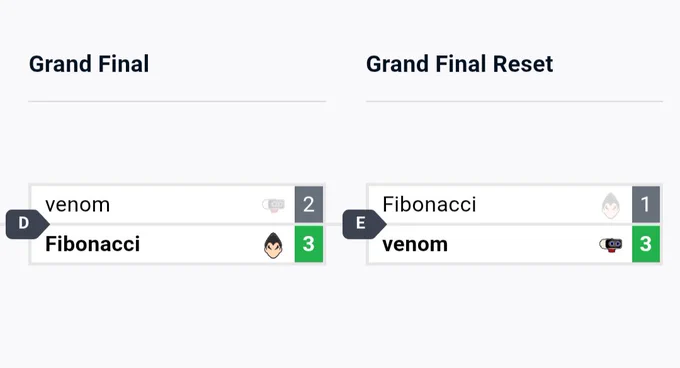This screenshot has height=368, width=680.
Task: Click the Grand Final round heading
Action: [89, 64]
